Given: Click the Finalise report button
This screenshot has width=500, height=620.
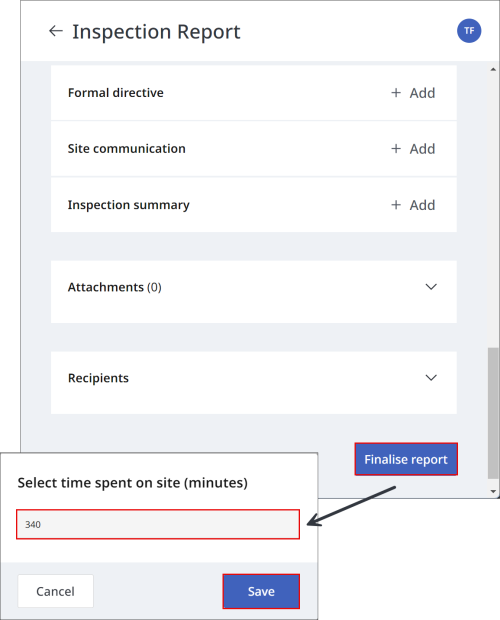Looking at the screenshot, I should click(406, 459).
